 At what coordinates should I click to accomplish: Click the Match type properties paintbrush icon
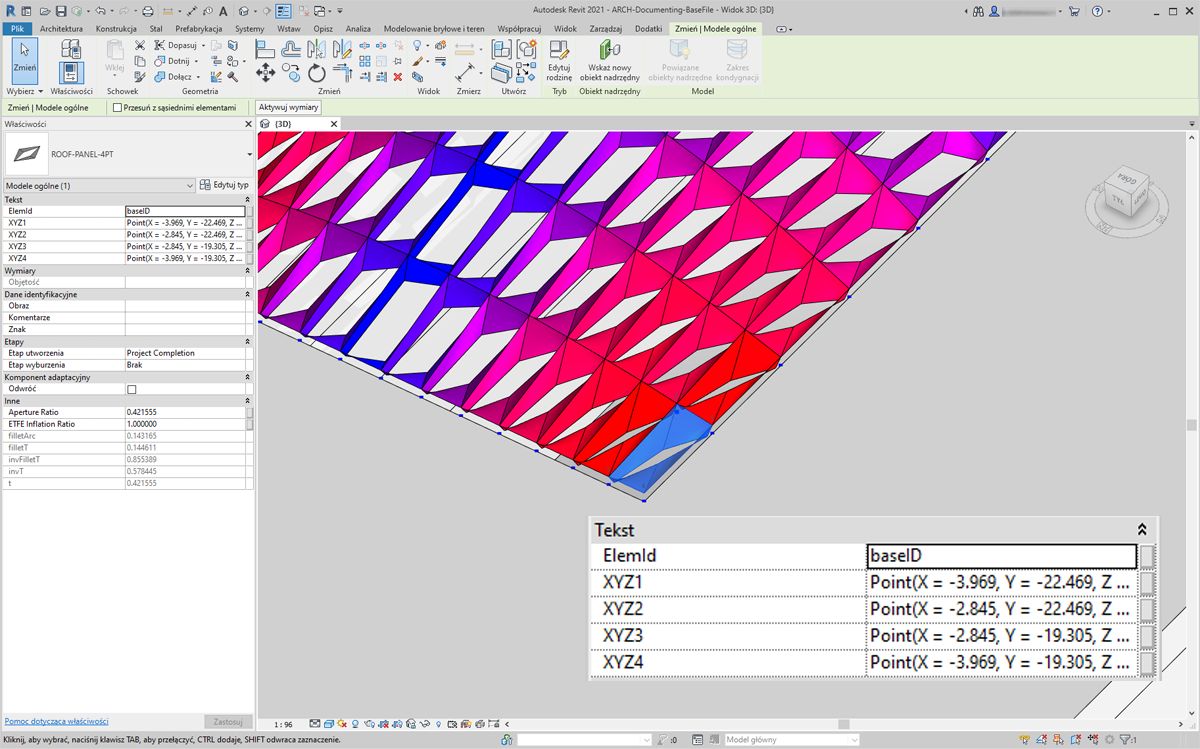pyautogui.click(x=140, y=76)
